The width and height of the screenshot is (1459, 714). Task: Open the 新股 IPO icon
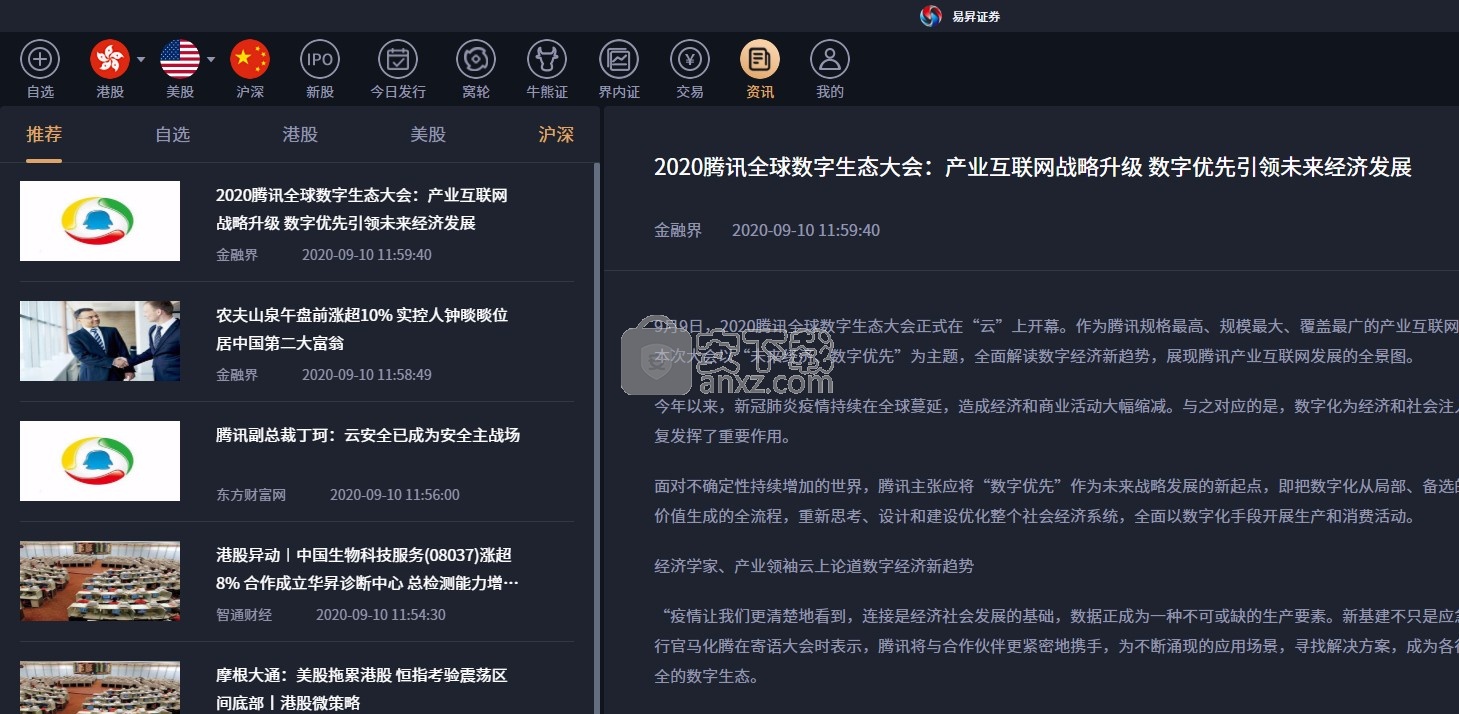click(320, 60)
